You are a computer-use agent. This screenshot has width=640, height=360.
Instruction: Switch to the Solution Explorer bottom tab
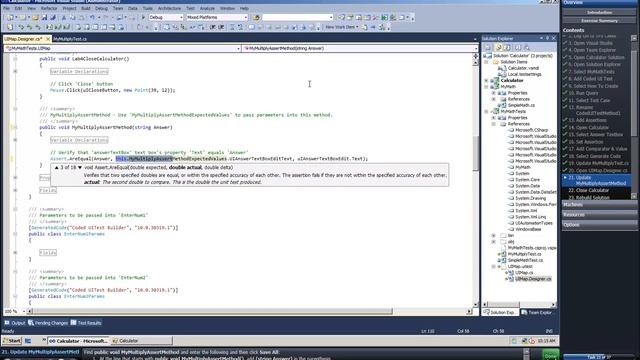[x=500, y=313]
